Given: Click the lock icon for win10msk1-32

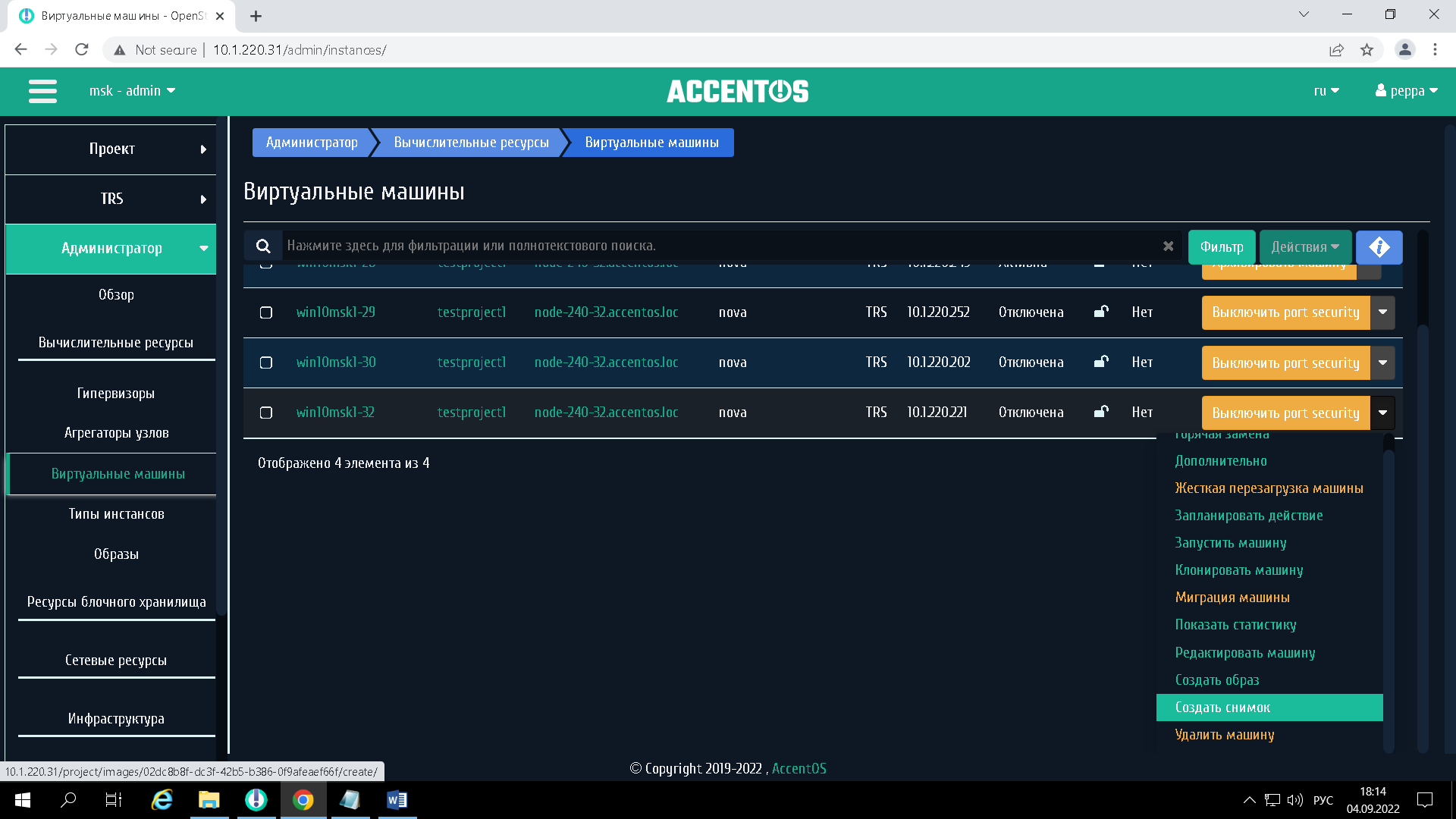Looking at the screenshot, I should tap(1101, 412).
